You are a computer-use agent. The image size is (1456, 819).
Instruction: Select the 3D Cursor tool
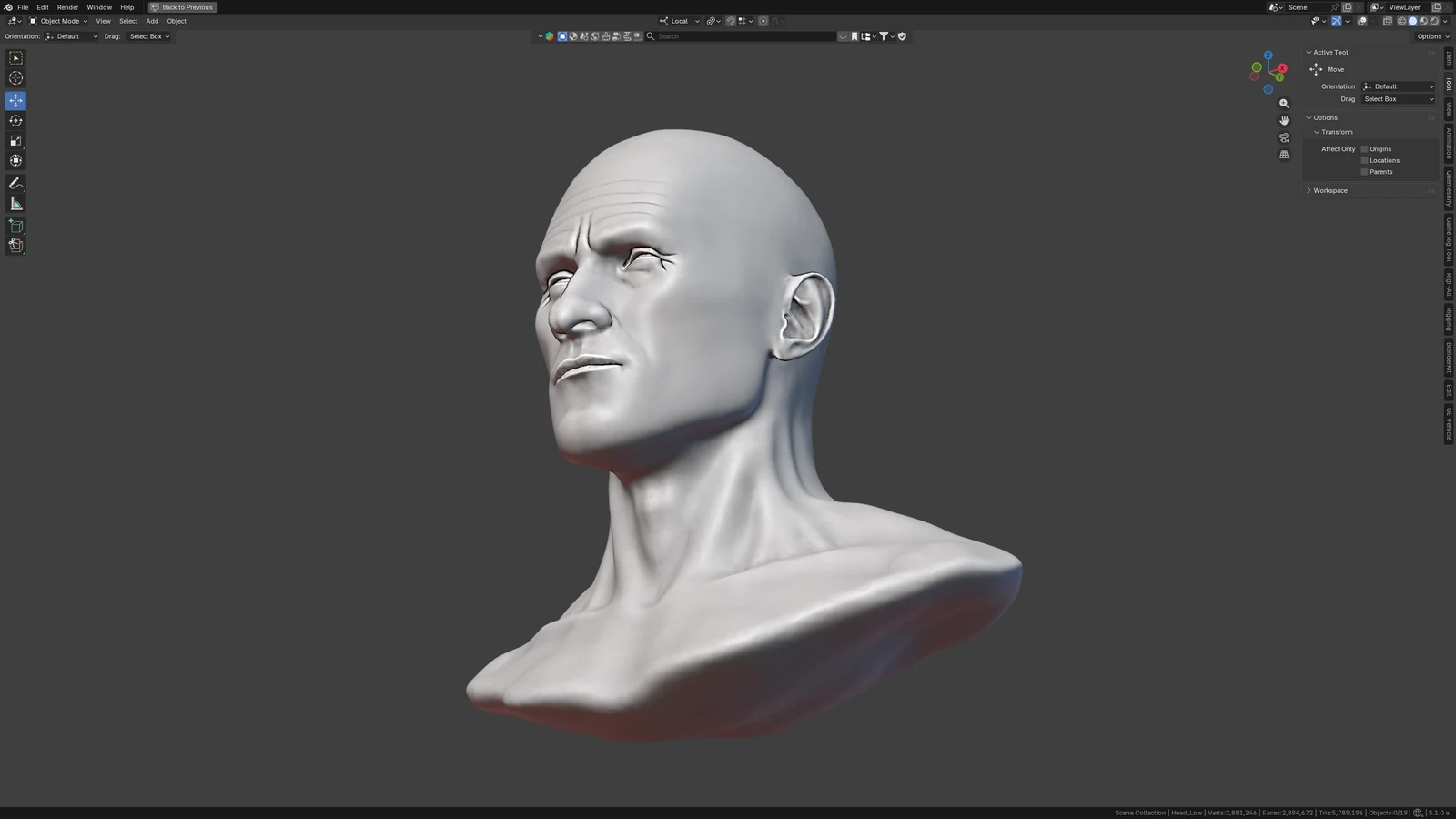[x=15, y=78]
